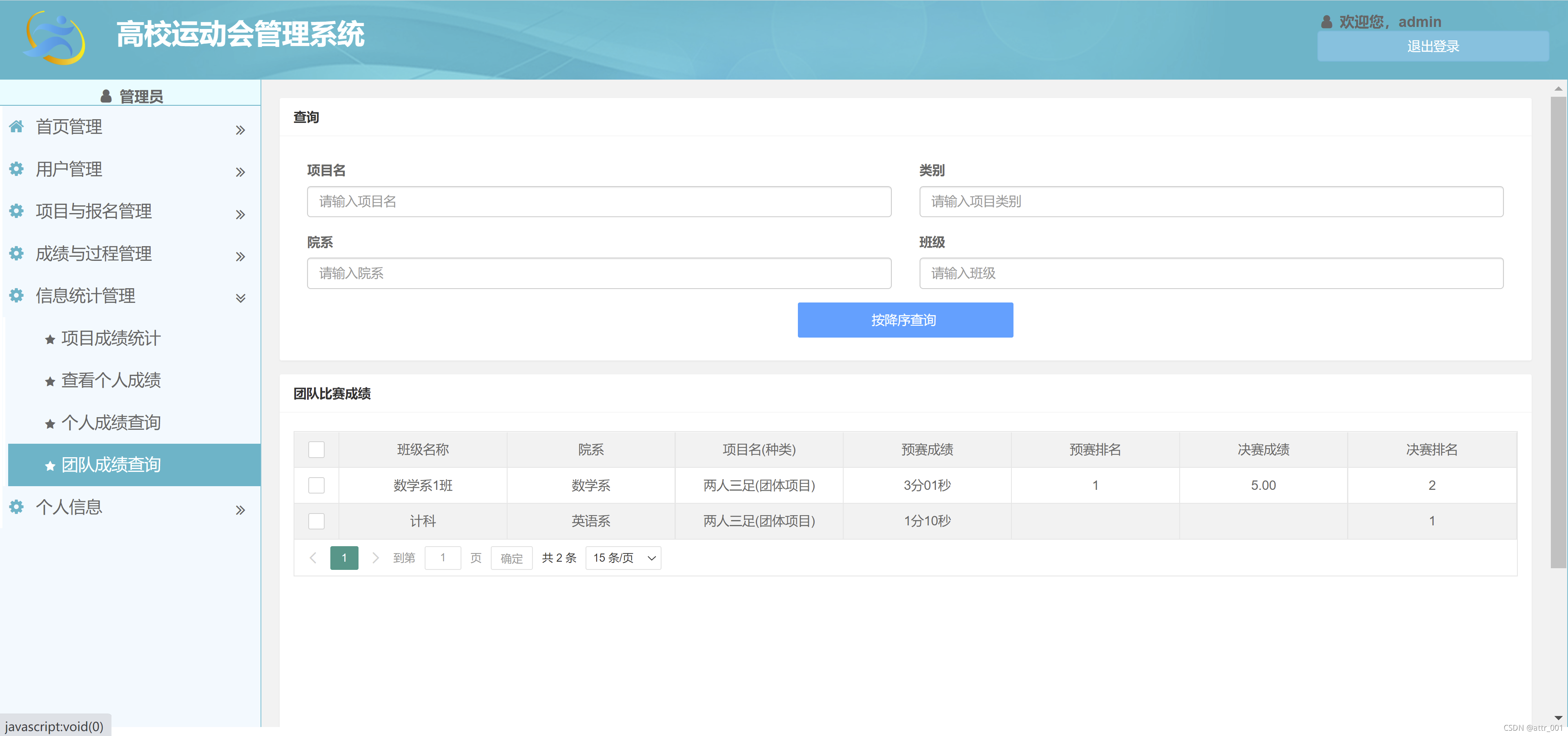Check the 数学系1班 row checkbox

316,485
